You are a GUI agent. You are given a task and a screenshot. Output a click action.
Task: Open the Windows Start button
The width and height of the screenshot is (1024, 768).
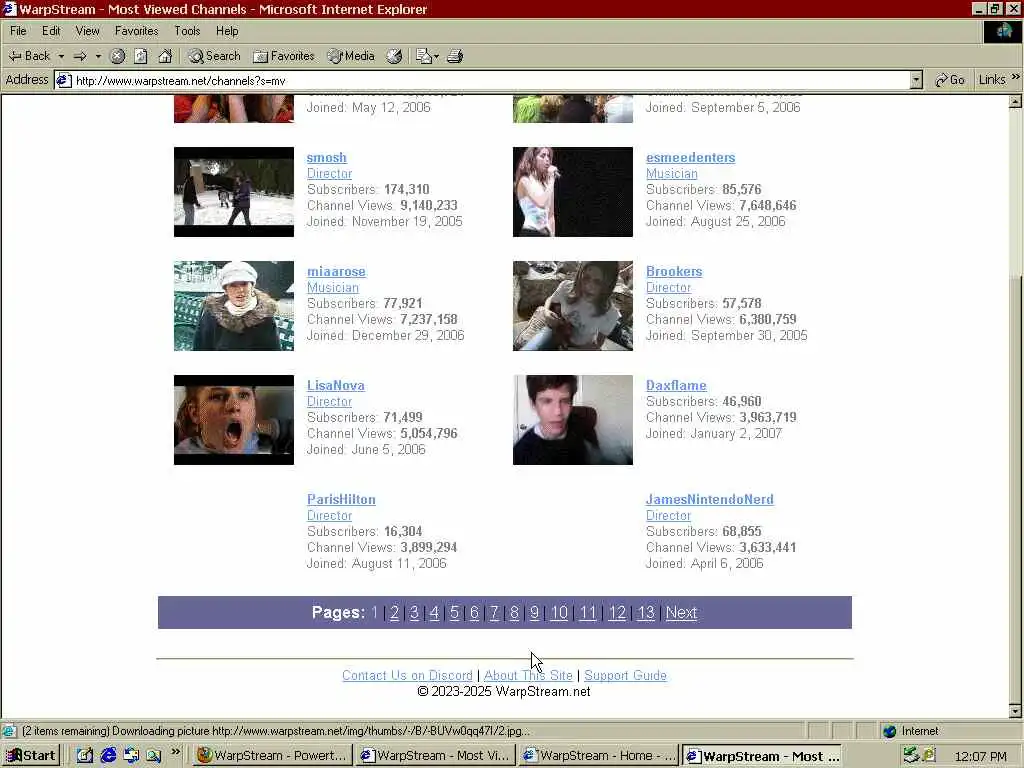pyautogui.click(x=31, y=756)
